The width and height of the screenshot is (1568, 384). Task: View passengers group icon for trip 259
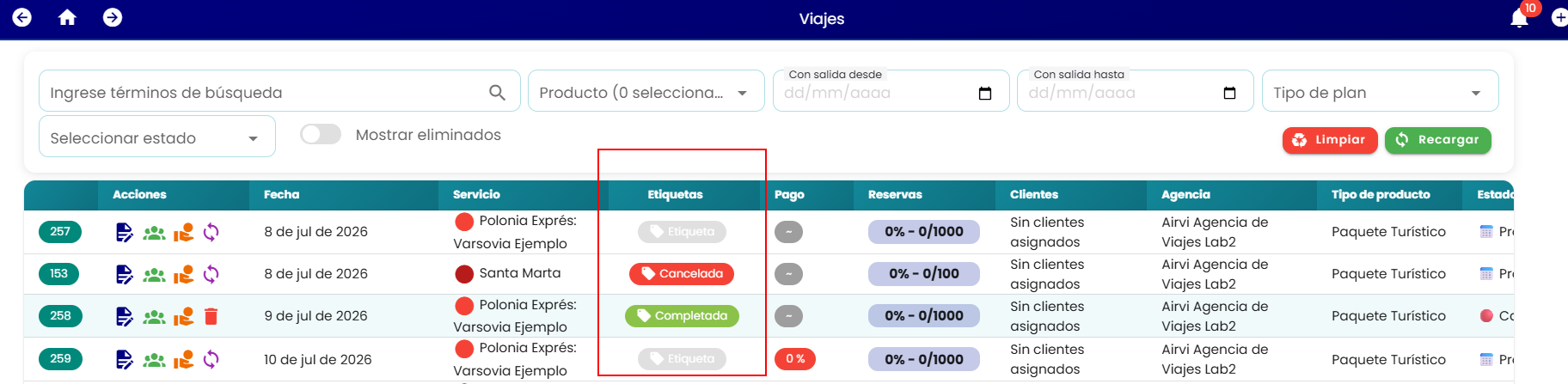click(x=154, y=359)
